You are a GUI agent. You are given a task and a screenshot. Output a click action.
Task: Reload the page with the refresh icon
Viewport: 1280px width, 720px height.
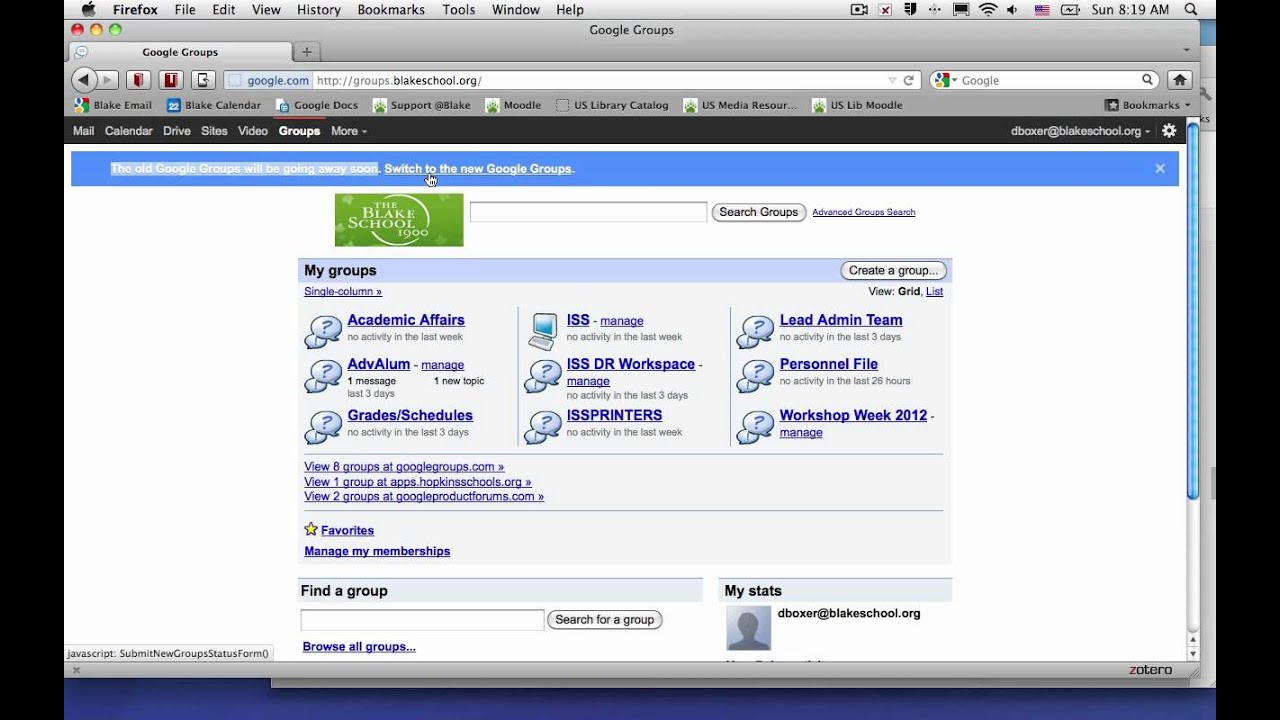[908, 80]
